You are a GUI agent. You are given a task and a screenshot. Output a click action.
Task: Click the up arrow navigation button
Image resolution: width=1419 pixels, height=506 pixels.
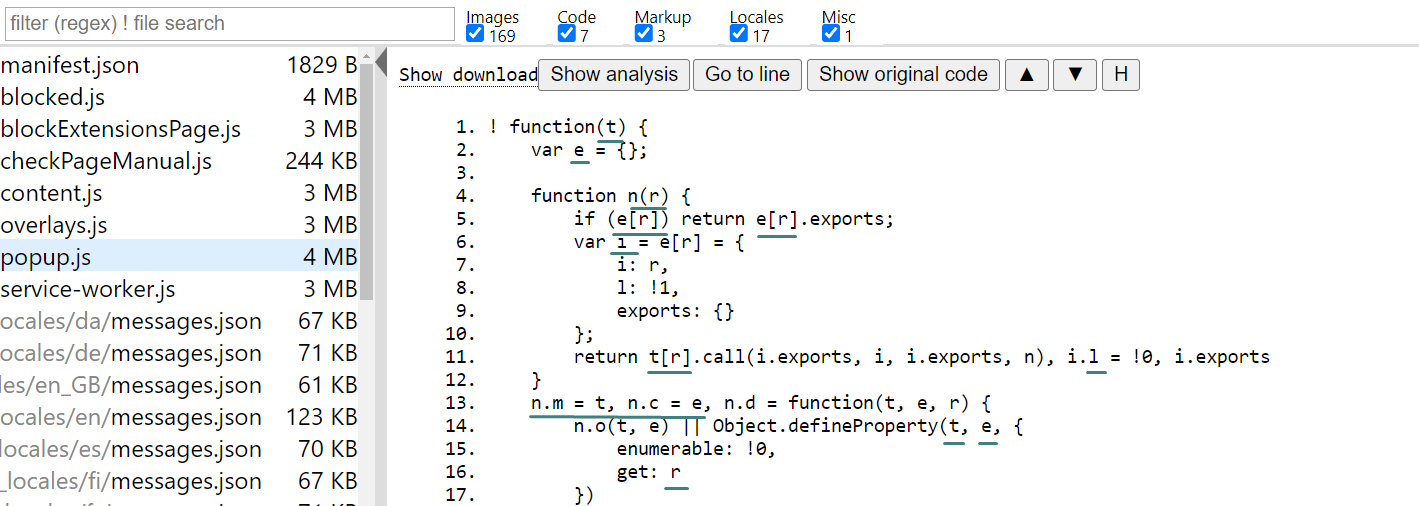coord(1027,75)
